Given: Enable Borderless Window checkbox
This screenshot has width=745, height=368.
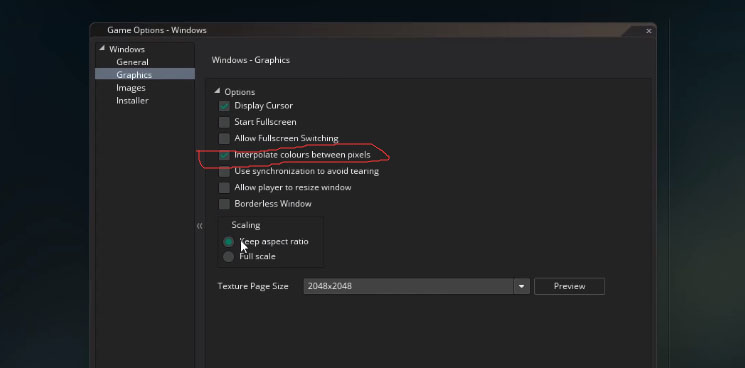Looking at the screenshot, I should pyautogui.click(x=224, y=204).
